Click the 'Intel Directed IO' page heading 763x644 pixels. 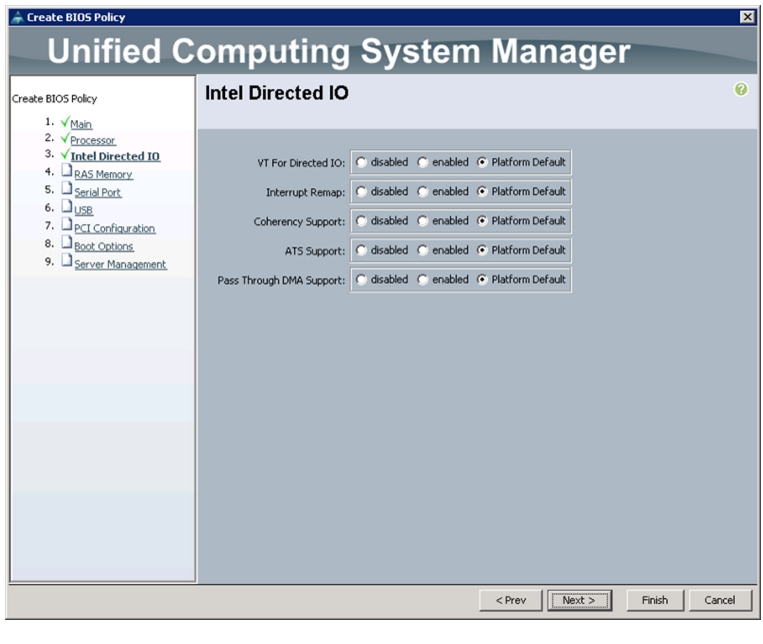[276, 92]
